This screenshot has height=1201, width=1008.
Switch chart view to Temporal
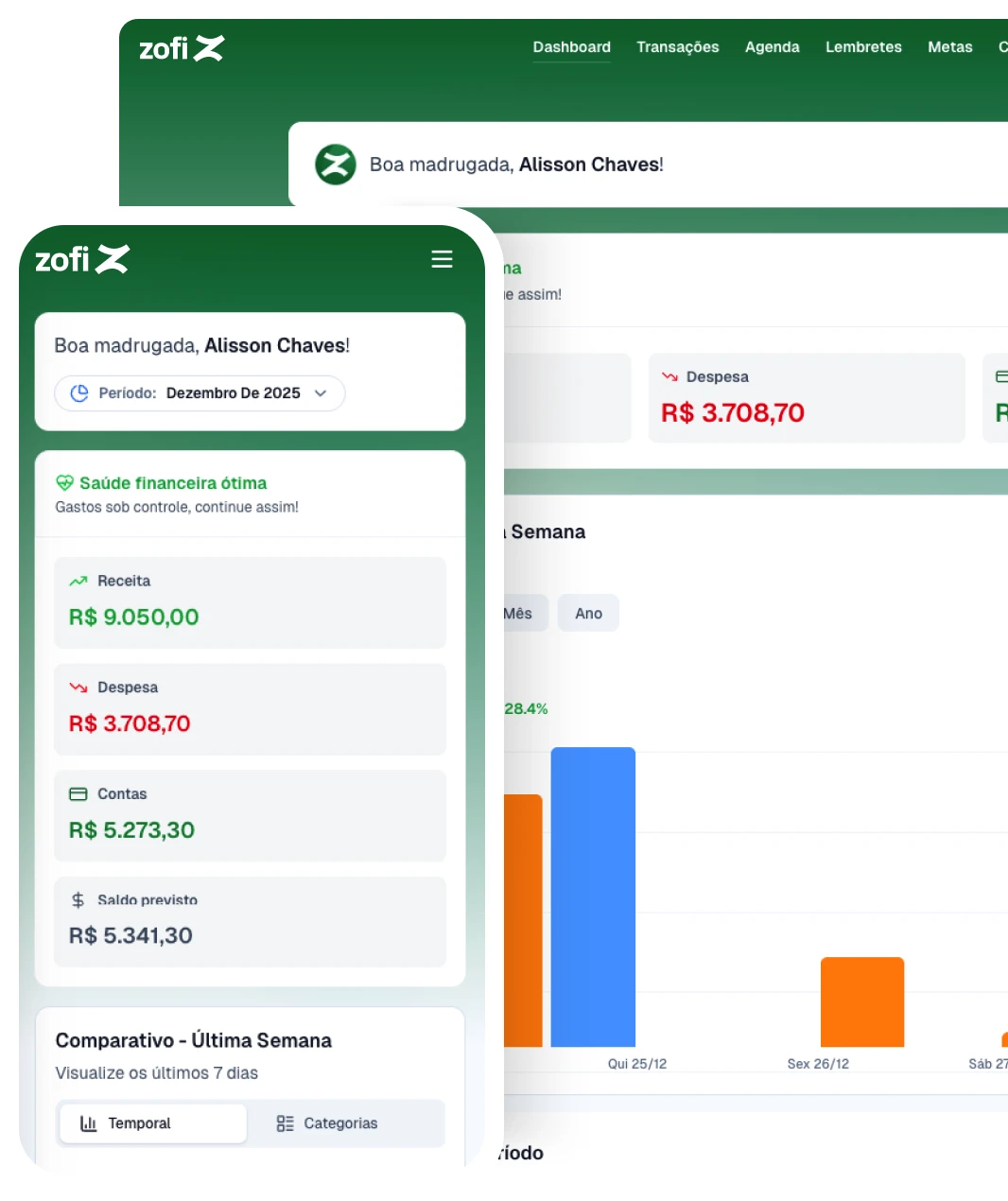click(x=152, y=1123)
